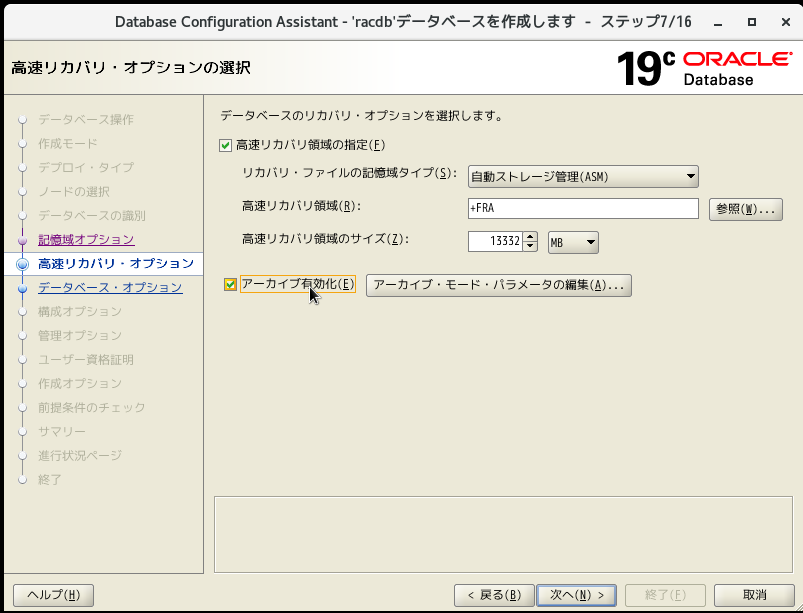Click the 高速リカバリ領域のサイズ(Z) label
803x613 pixels.
(325, 239)
